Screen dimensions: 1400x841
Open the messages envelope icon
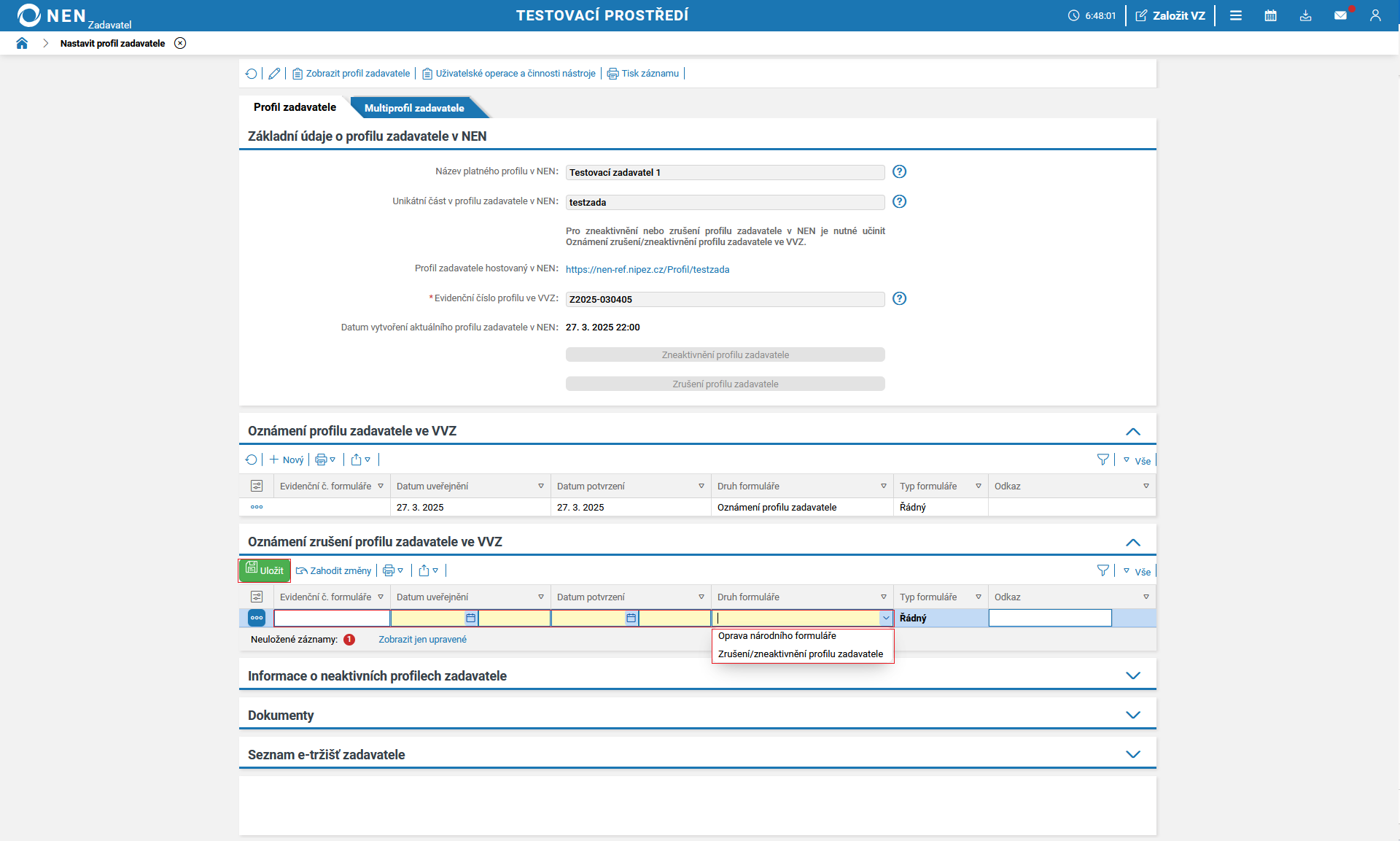[1340, 15]
